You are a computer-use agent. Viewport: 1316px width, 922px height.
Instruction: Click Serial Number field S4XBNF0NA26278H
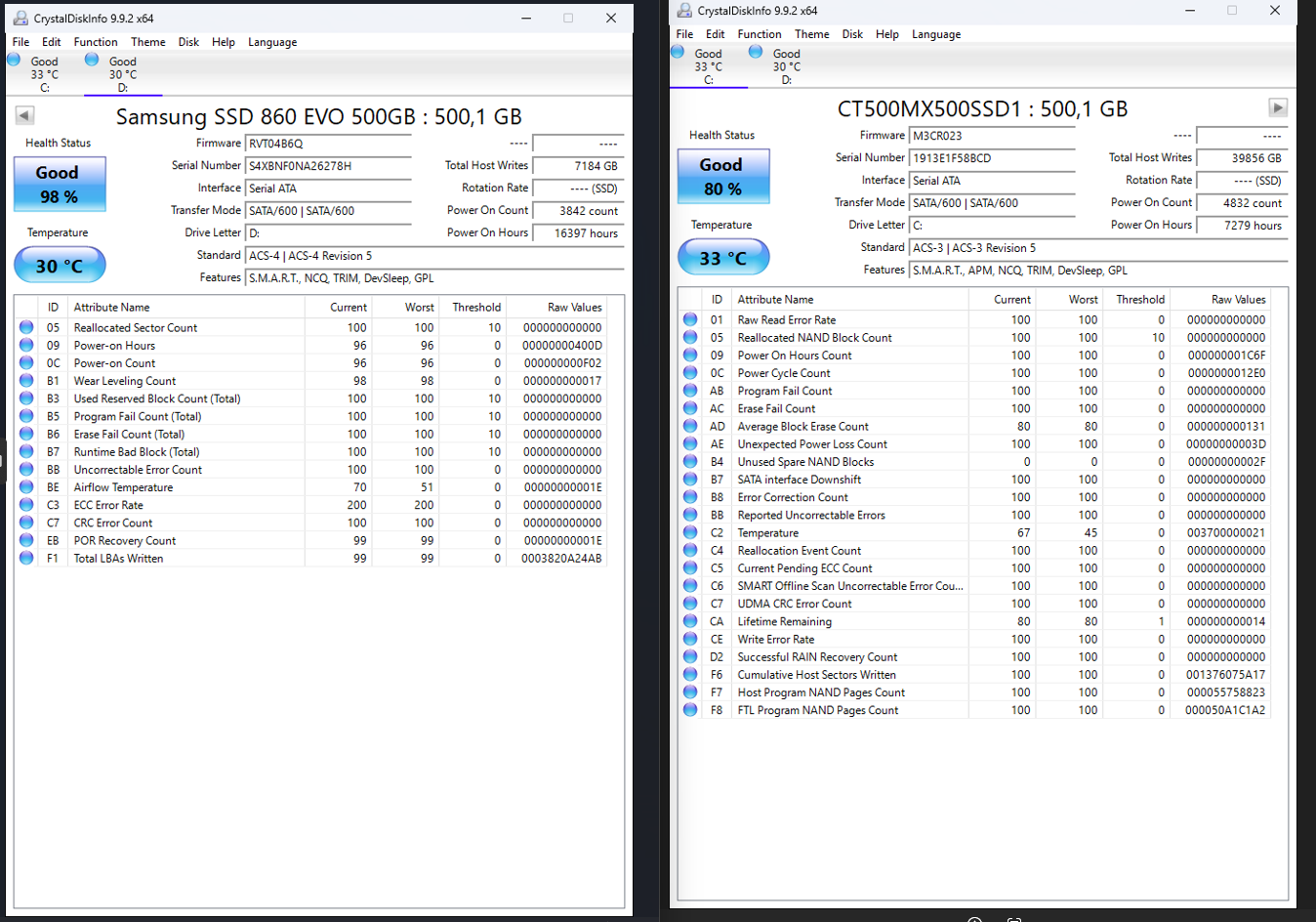328,166
